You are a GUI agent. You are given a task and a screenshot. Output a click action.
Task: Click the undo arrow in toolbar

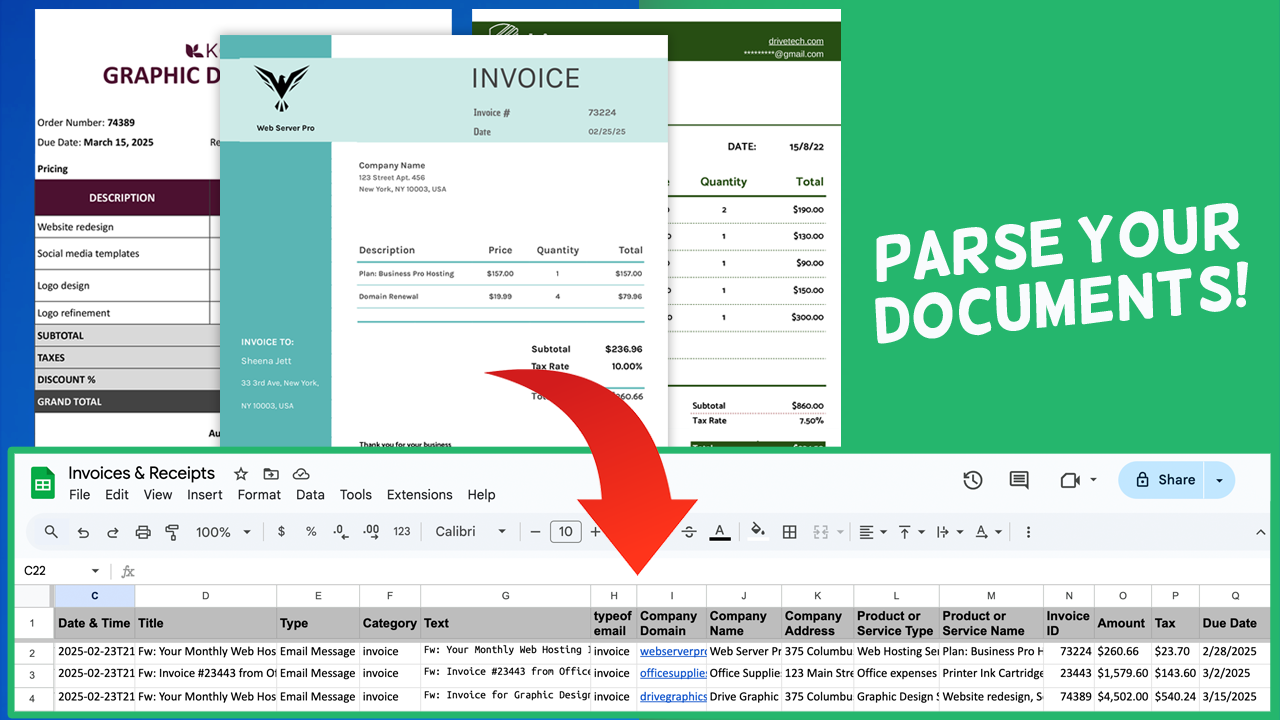[x=83, y=532]
